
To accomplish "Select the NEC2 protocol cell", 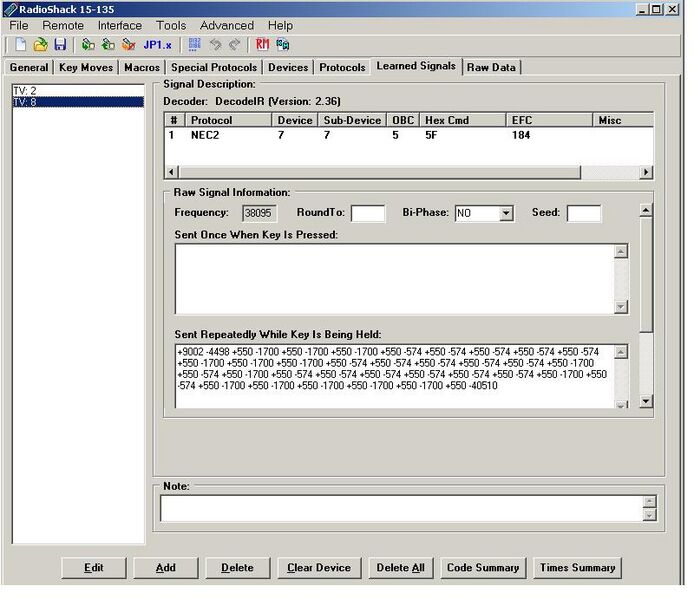I will point(205,135).
